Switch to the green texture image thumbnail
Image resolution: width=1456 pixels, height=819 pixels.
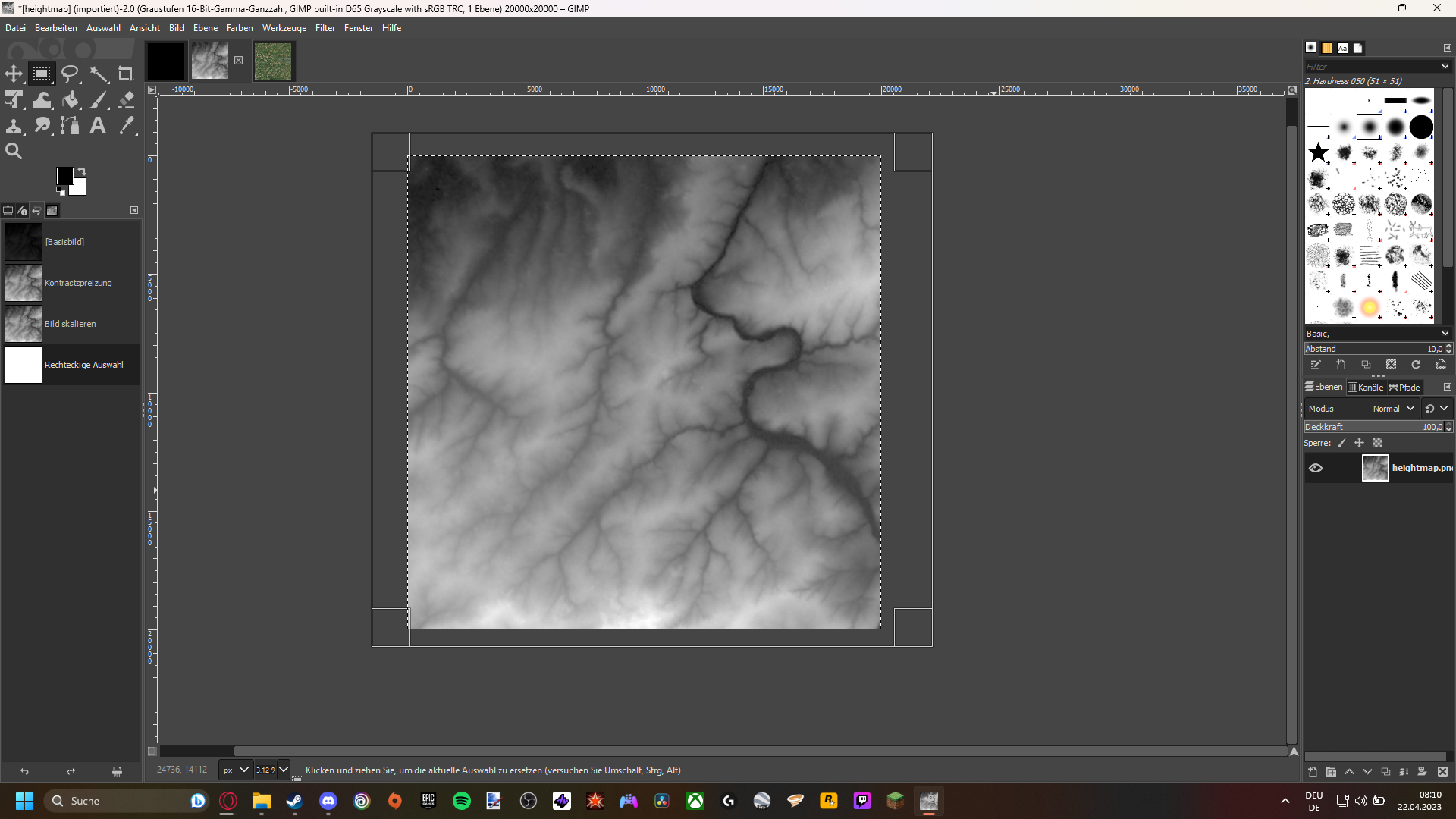(x=273, y=61)
